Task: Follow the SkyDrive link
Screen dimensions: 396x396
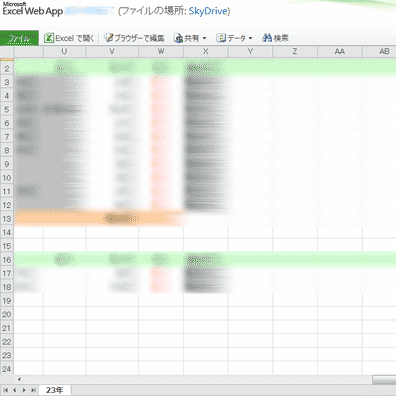Action: (x=208, y=11)
